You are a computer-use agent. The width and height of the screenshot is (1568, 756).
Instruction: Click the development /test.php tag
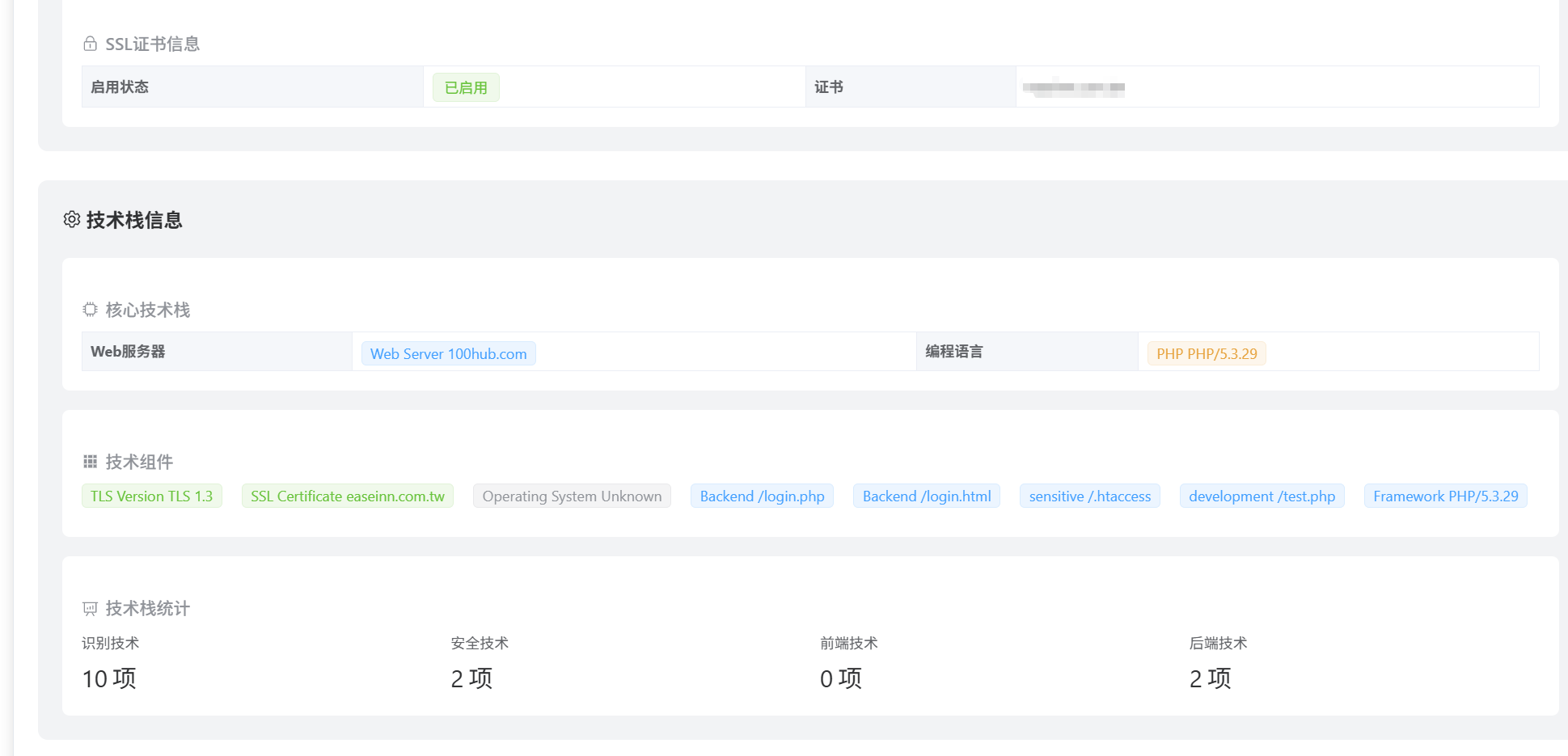tap(1262, 496)
